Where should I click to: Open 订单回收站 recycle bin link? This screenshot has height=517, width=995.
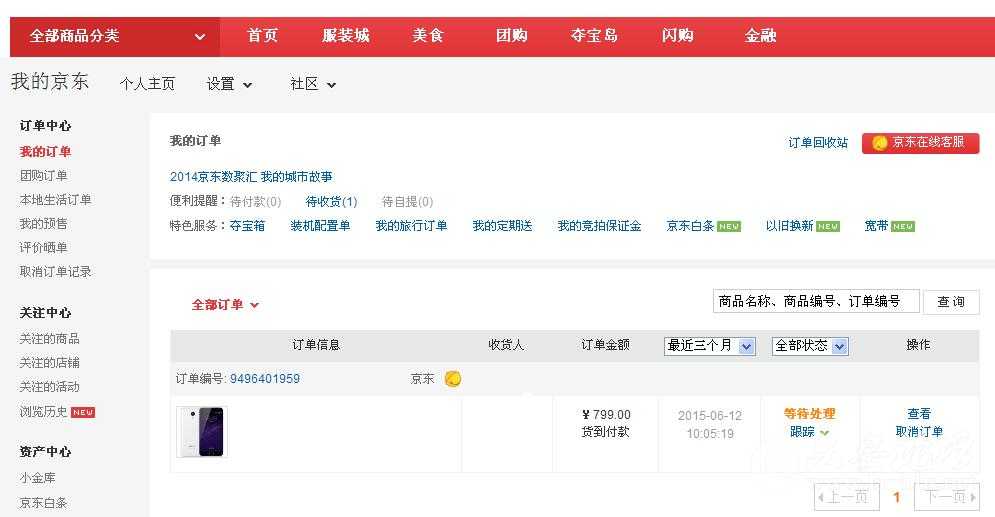click(x=818, y=143)
